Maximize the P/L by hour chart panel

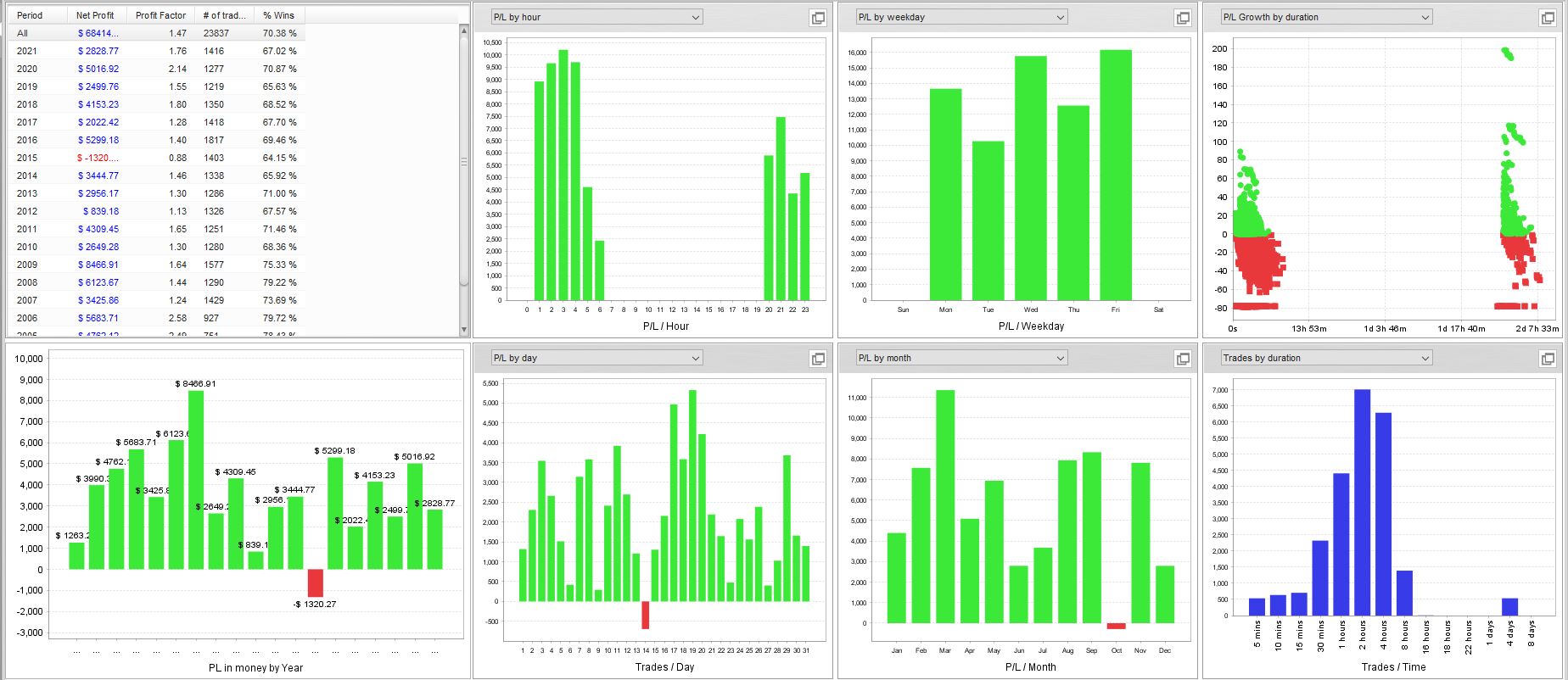pyautogui.click(x=818, y=18)
